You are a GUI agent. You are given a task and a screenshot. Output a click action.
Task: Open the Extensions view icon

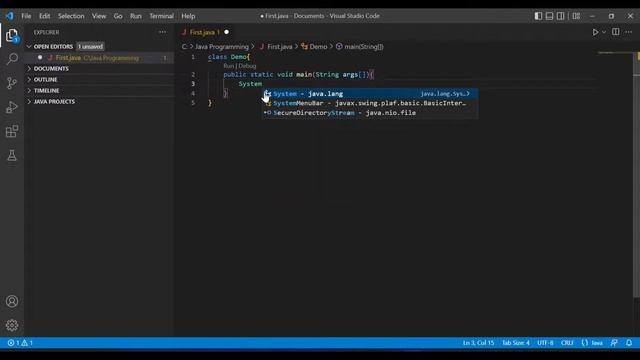[12, 131]
